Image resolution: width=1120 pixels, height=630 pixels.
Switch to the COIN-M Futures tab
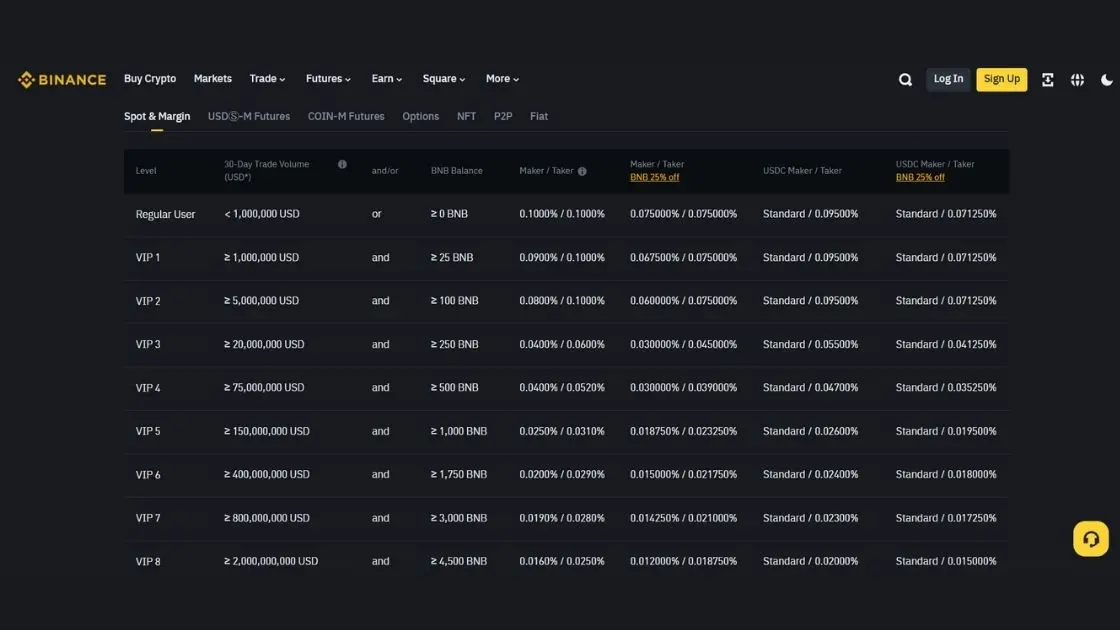click(345, 116)
